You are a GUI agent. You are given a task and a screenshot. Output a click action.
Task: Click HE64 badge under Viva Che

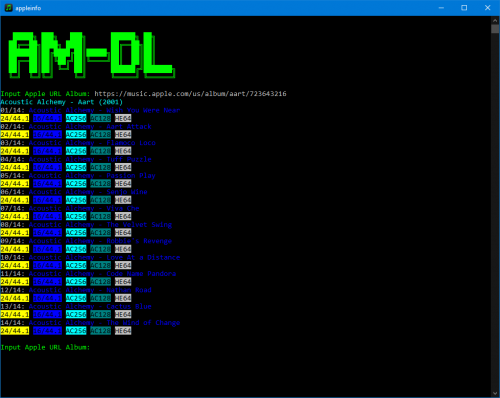123,216
